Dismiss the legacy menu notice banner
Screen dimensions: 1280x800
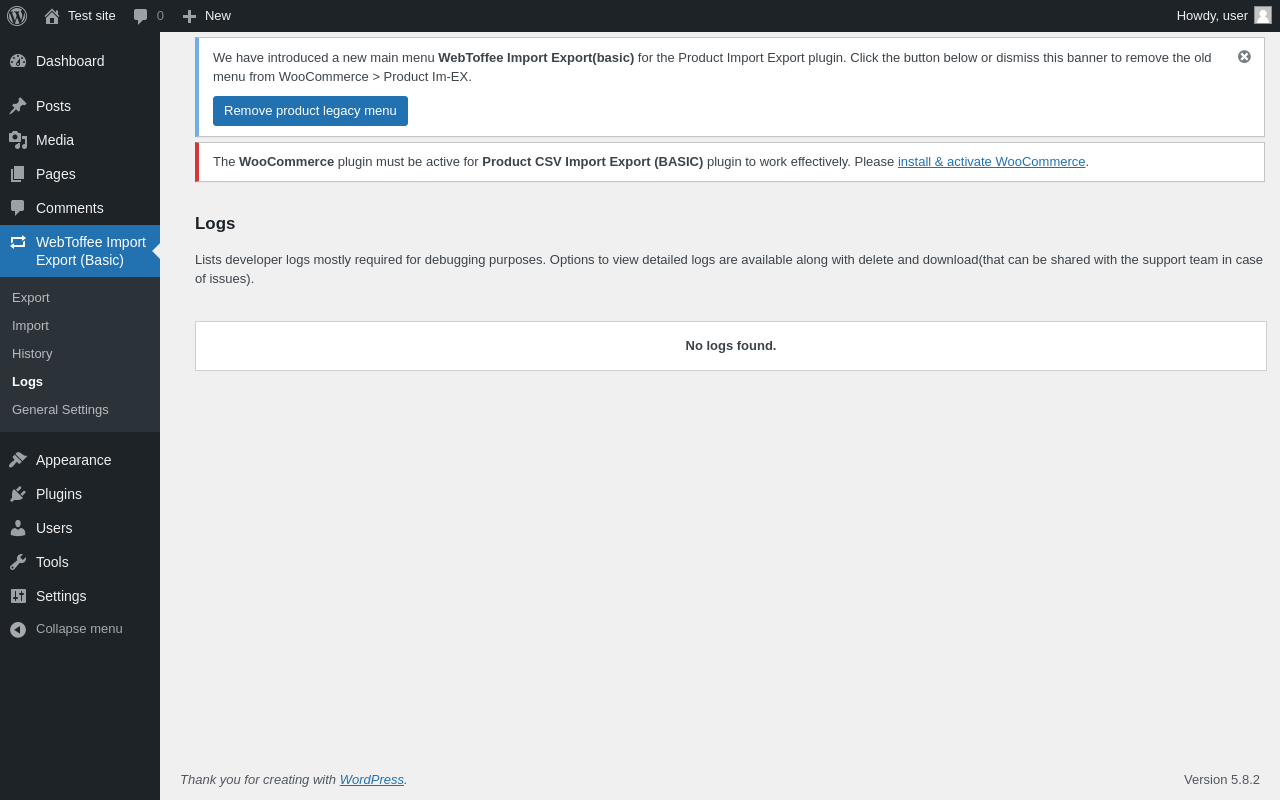click(1244, 57)
